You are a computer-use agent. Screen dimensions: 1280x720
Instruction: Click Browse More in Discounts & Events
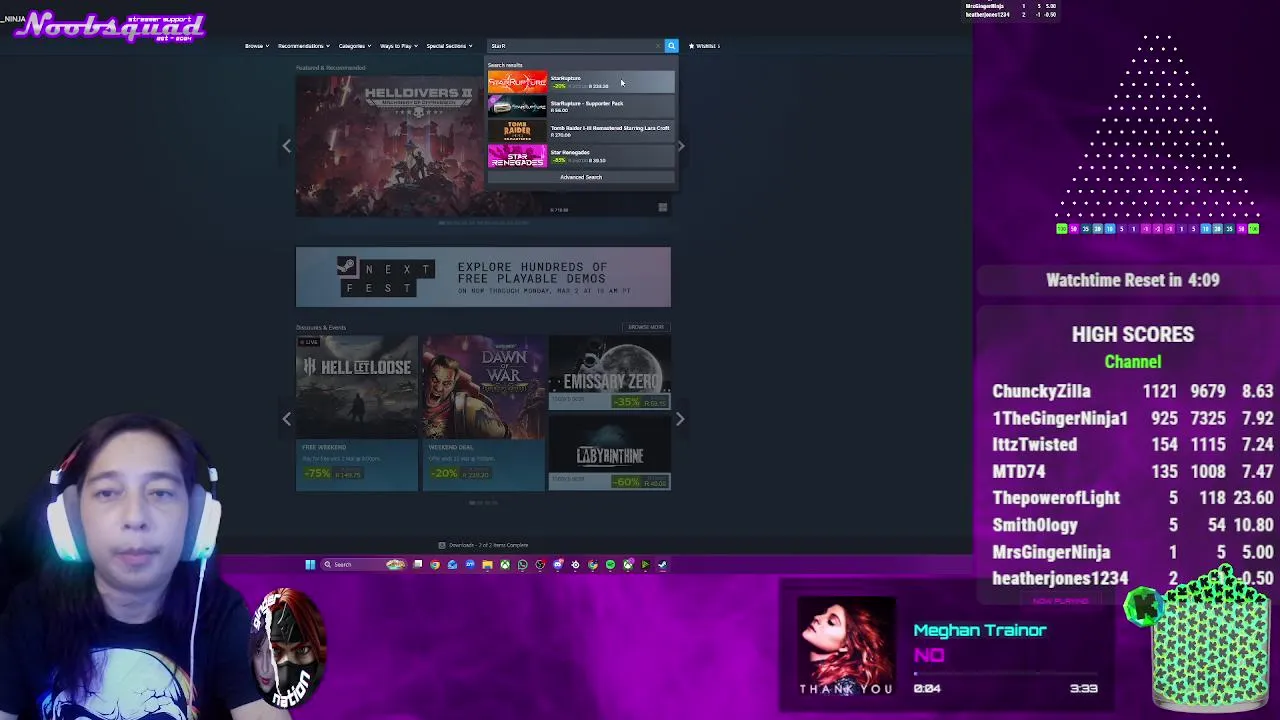tap(646, 327)
